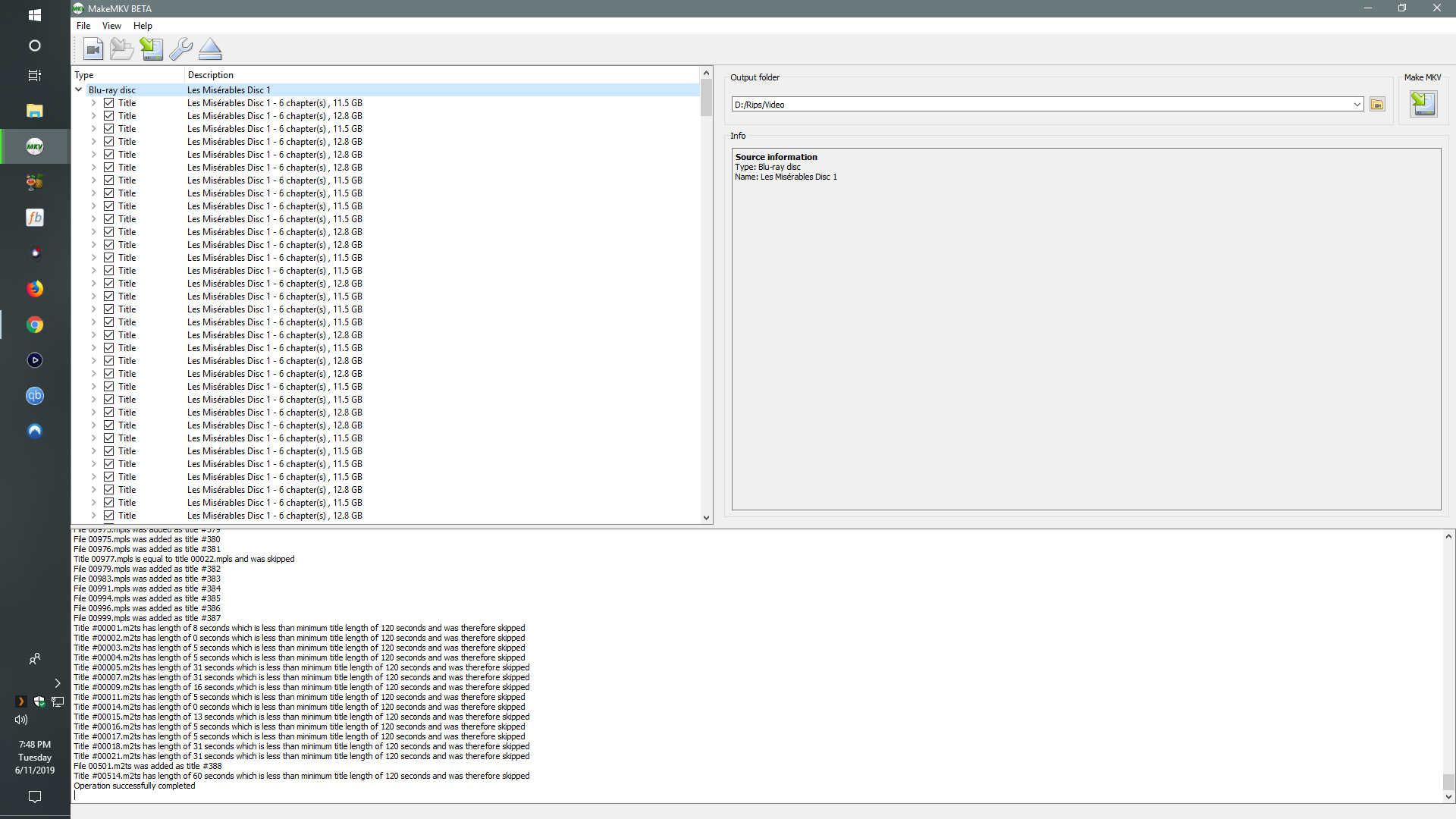This screenshot has width=1456, height=819.
Task: Collapse the Blu-ray disc tree node
Action: pyautogui.click(x=79, y=89)
